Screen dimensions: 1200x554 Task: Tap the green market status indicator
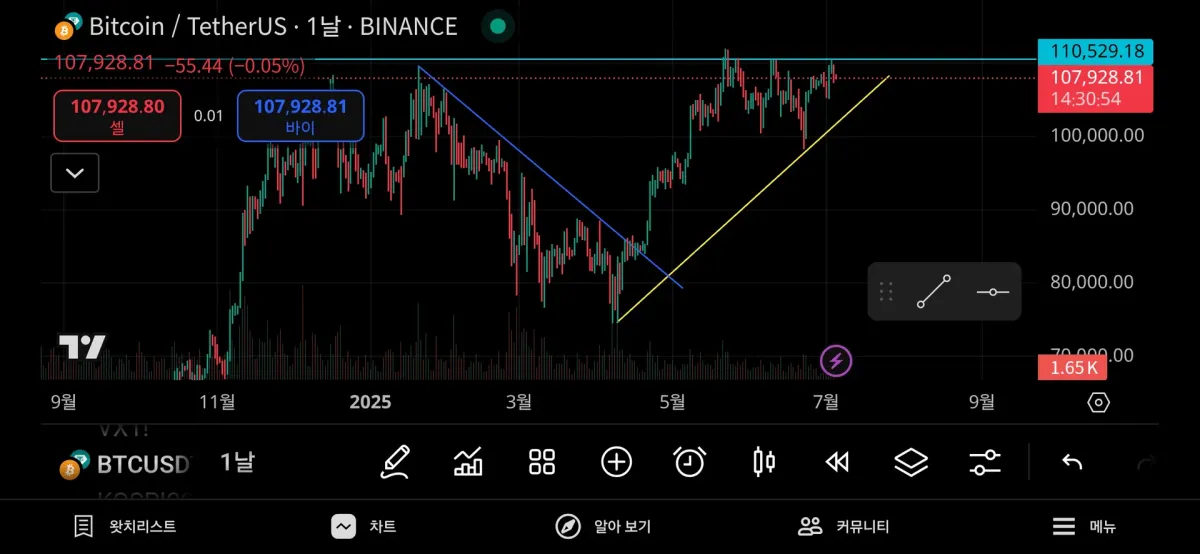tap(498, 27)
